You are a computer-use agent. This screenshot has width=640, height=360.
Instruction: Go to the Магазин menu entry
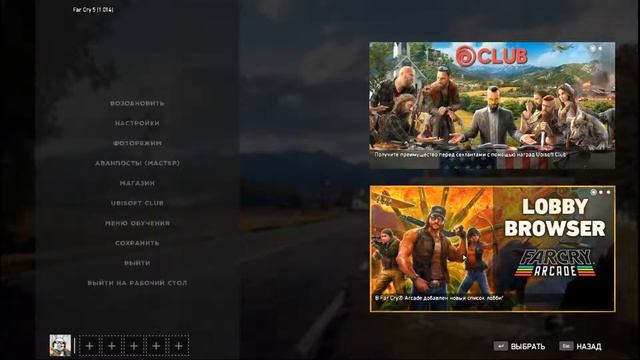point(137,183)
